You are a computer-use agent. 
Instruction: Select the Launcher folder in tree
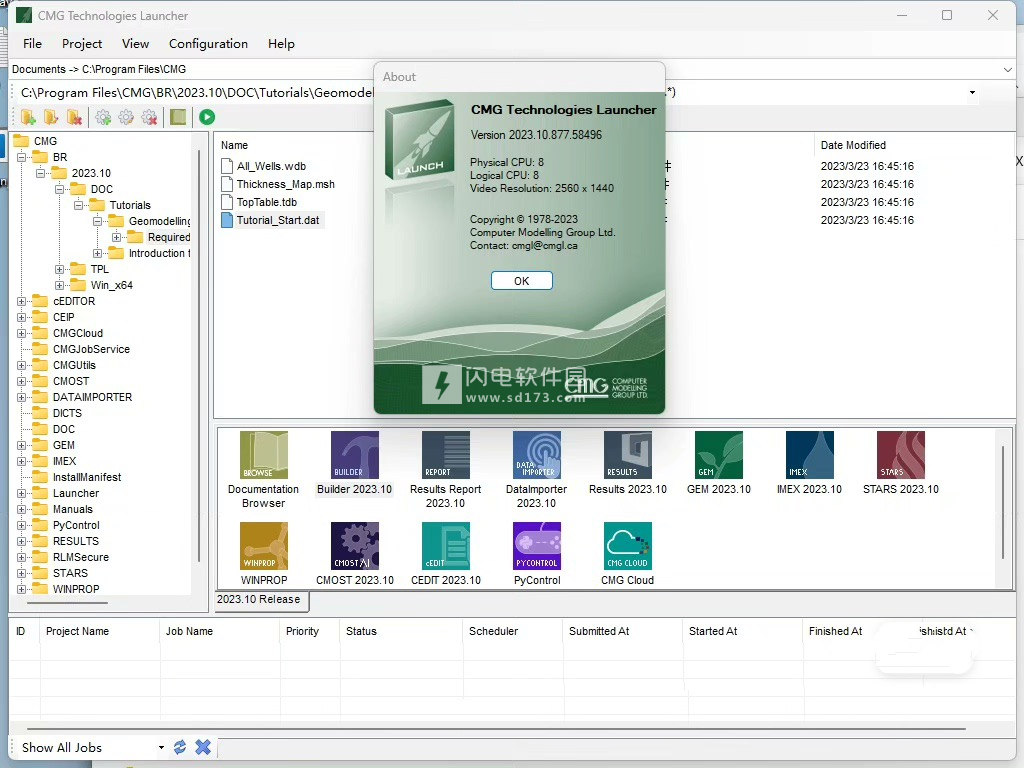pos(76,493)
